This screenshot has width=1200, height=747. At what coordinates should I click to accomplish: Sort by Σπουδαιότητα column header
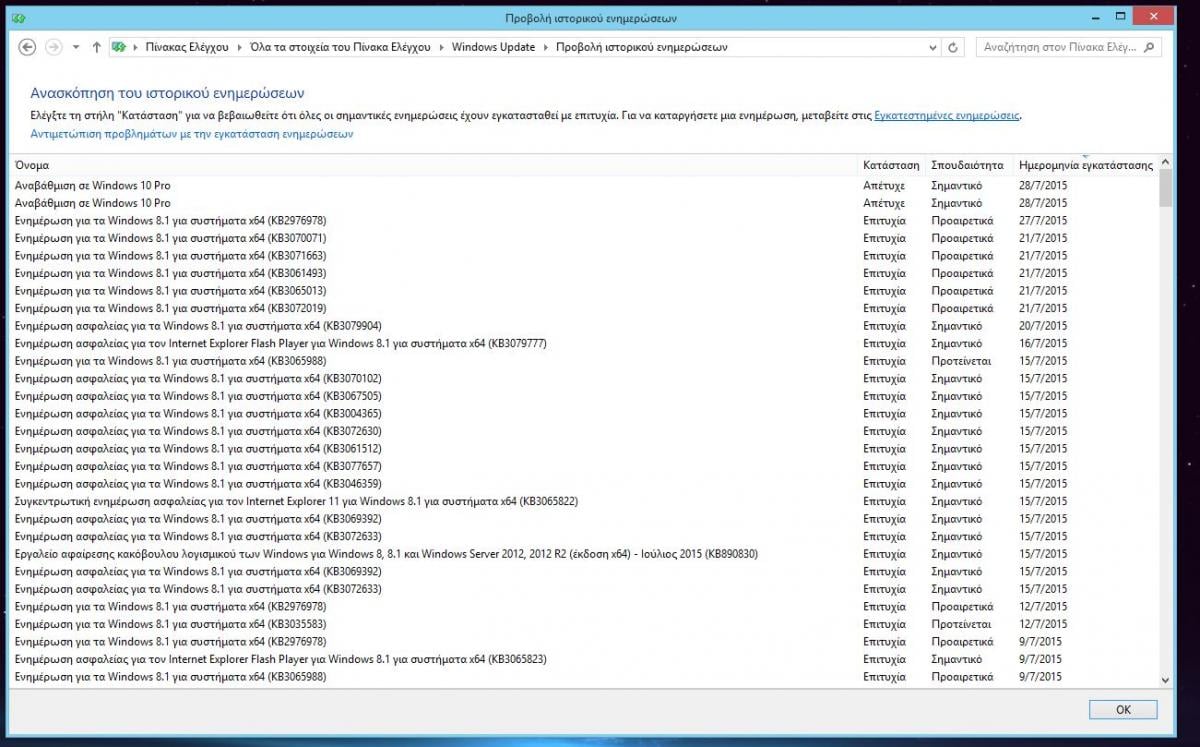tap(967, 165)
